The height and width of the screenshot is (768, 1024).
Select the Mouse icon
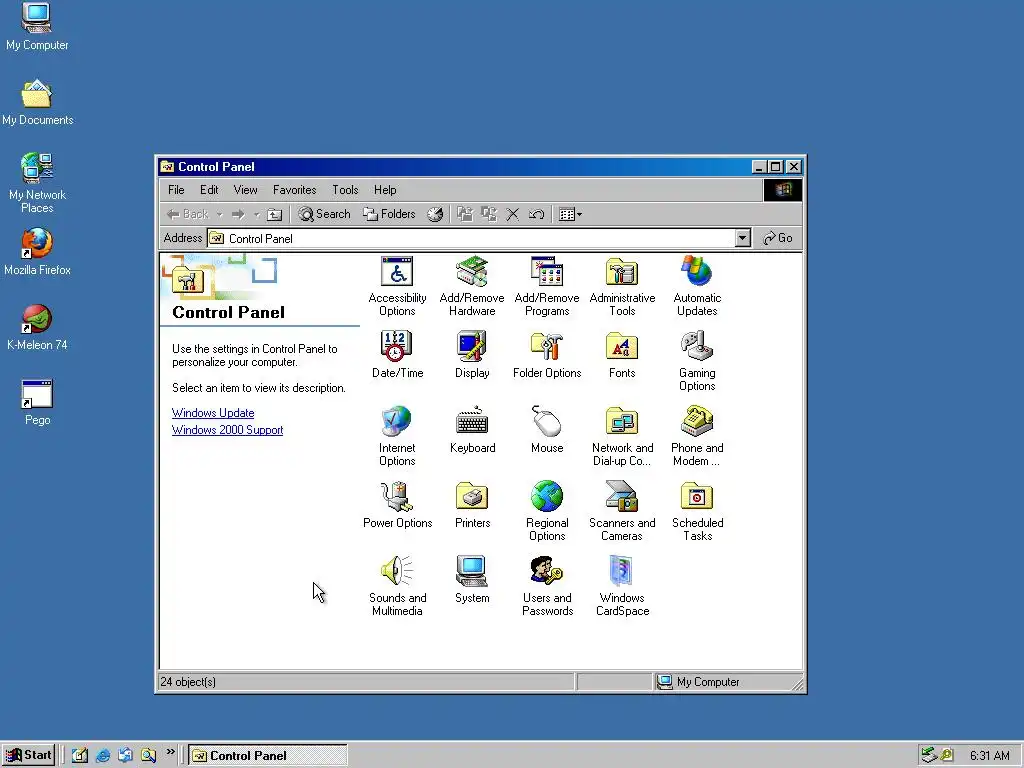pos(547,429)
